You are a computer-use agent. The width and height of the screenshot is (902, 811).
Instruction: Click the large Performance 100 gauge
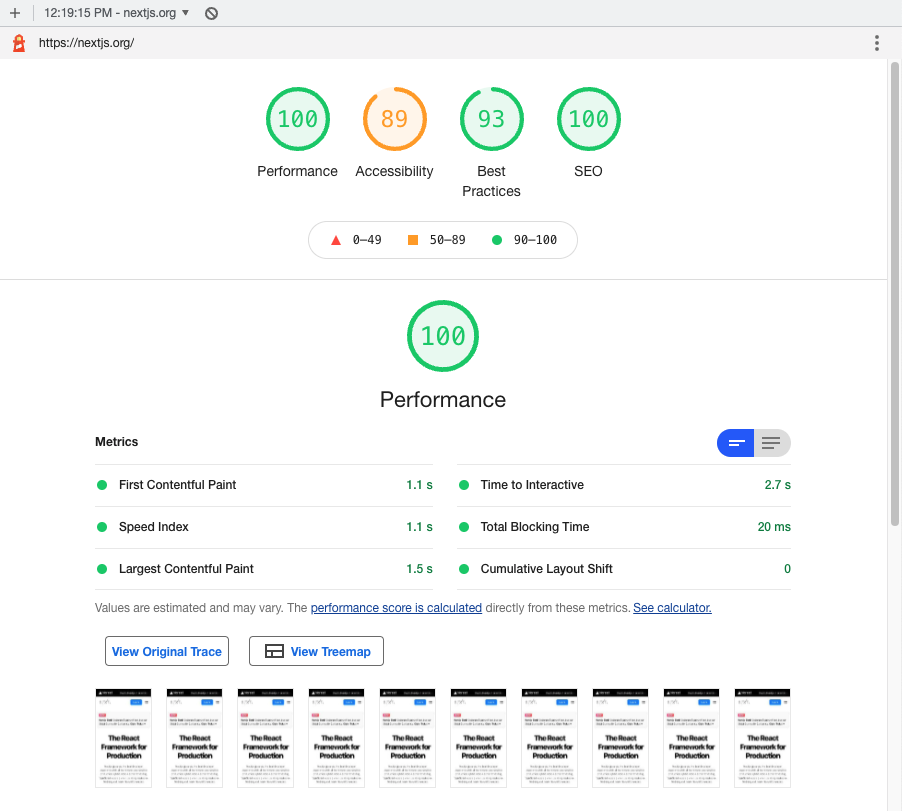click(443, 336)
